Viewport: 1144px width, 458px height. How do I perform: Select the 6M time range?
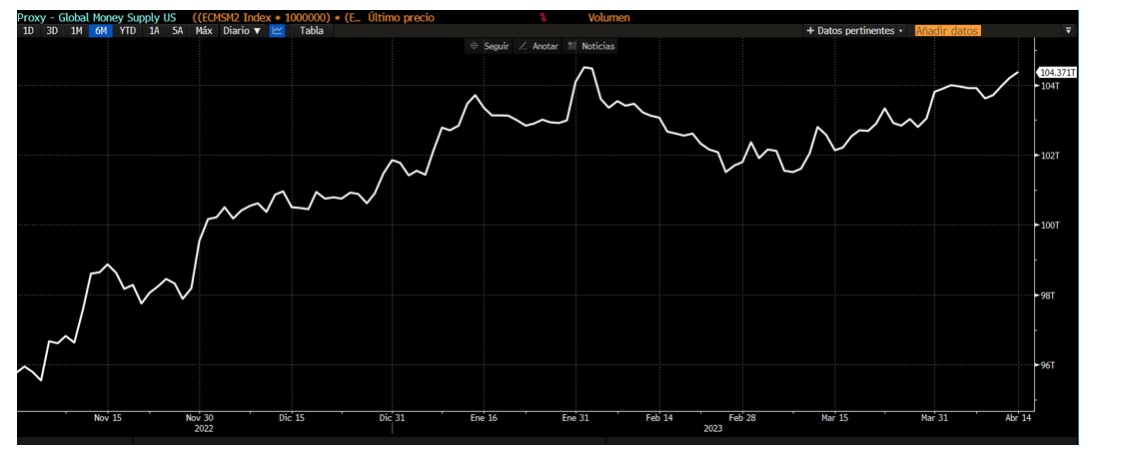point(100,31)
